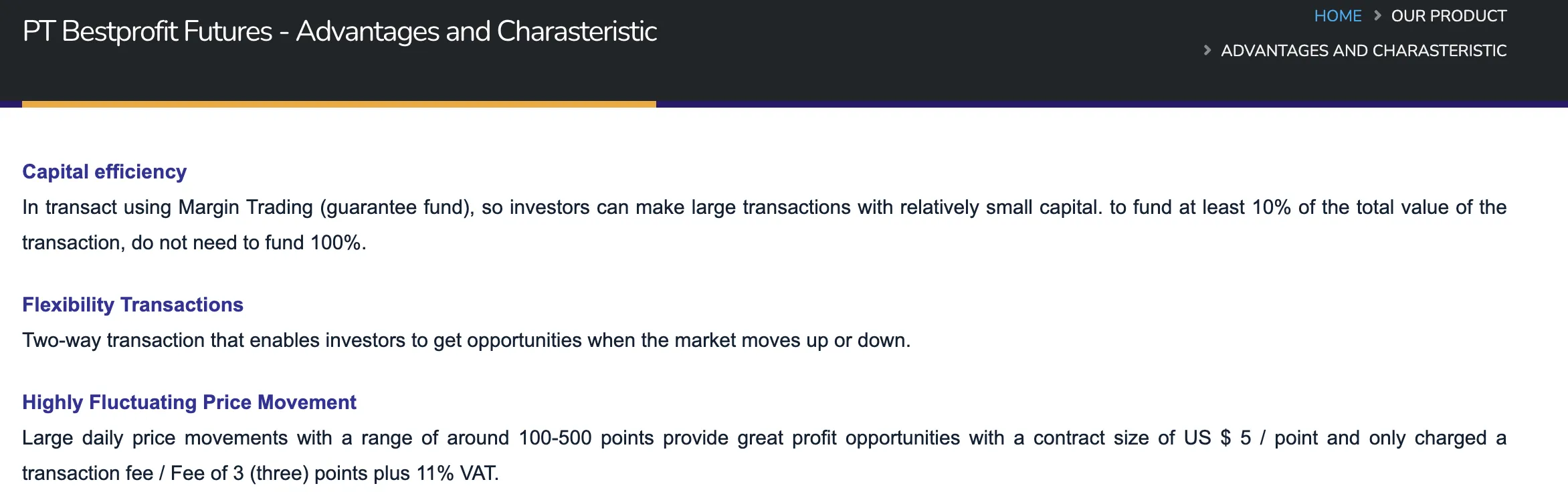
Task: Select the OUR PRODUCT breadcrumb item
Action: pyautogui.click(x=1449, y=16)
